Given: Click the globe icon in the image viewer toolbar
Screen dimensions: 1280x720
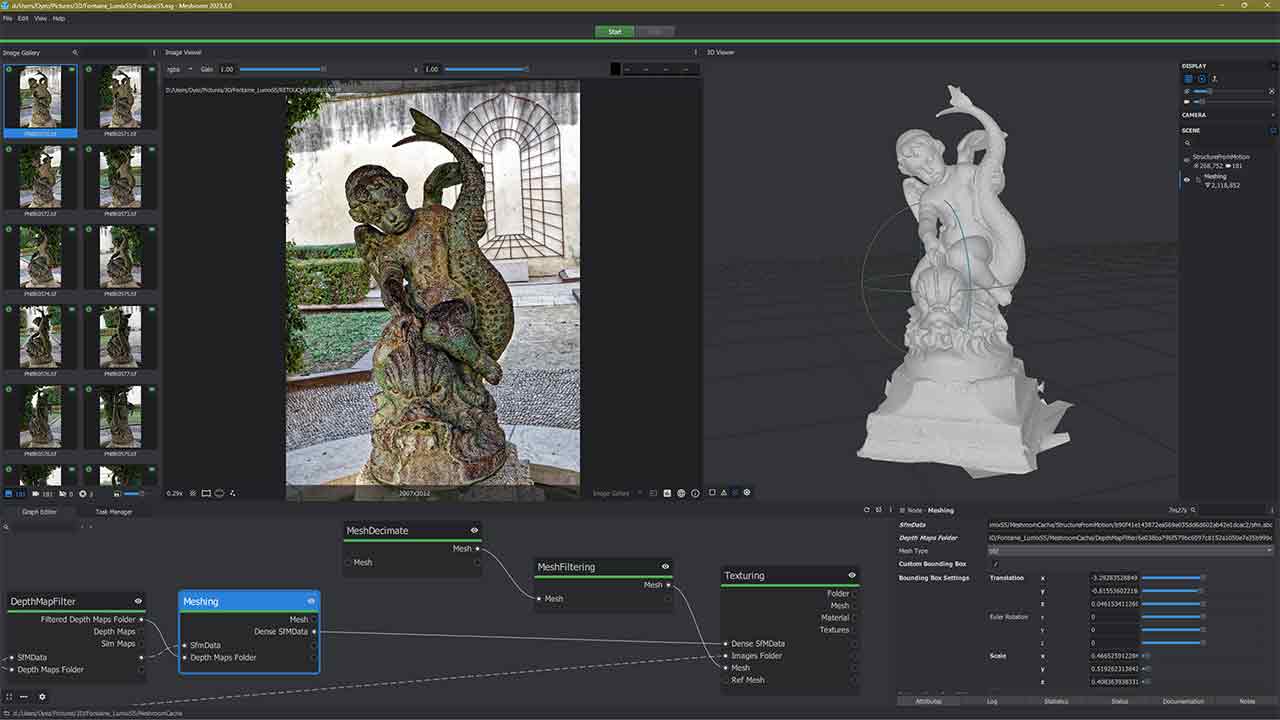Looking at the screenshot, I should point(681,493).
